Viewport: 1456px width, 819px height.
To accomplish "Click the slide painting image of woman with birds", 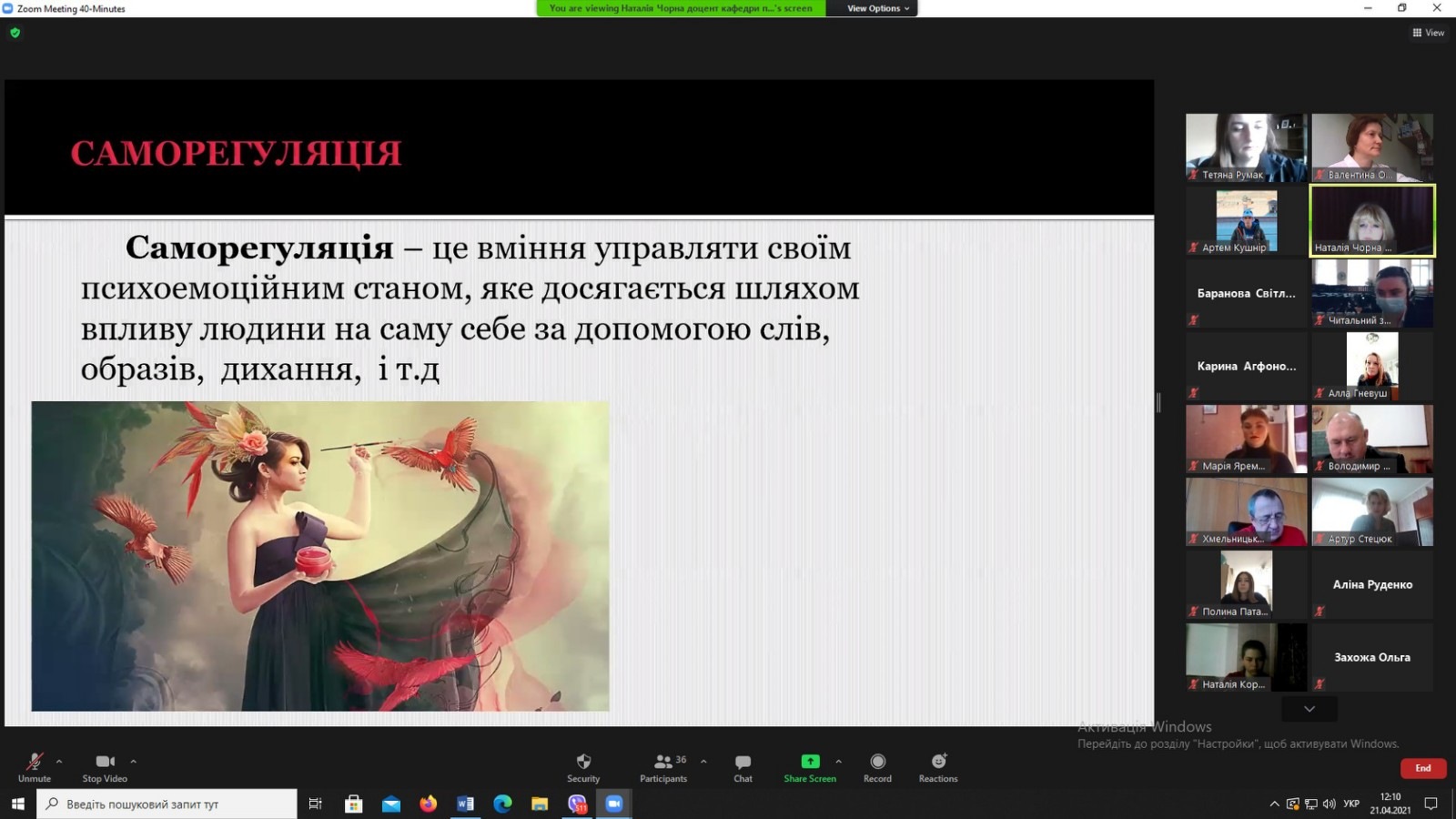I will tap(320, 556).
